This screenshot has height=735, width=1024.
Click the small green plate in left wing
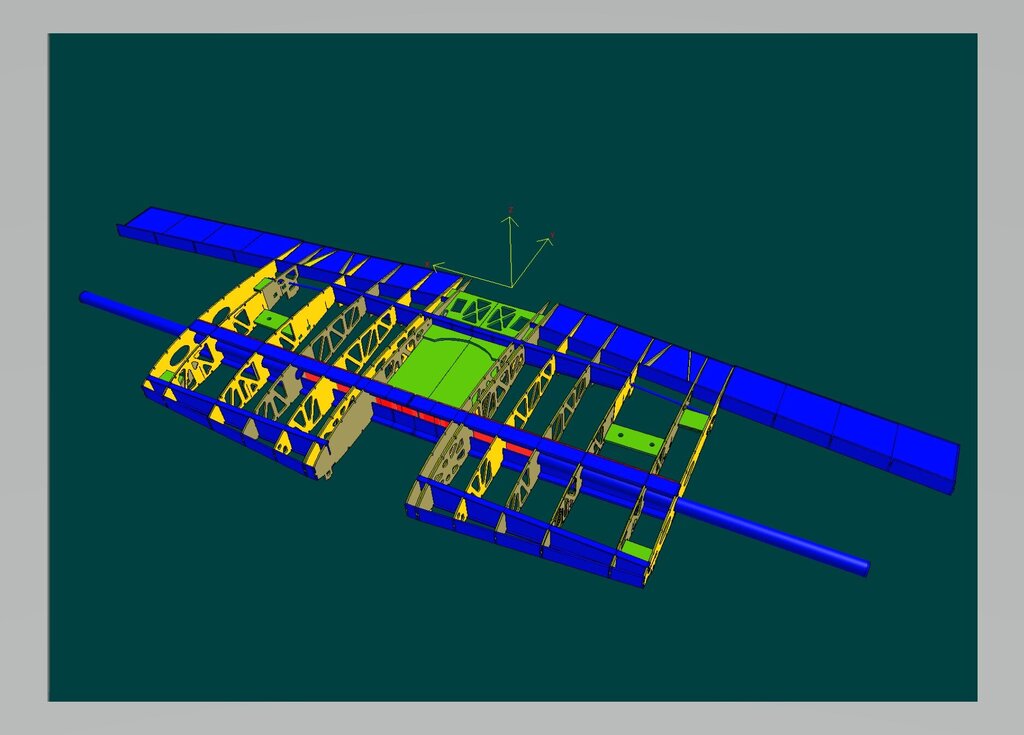[x=272, y=319]
